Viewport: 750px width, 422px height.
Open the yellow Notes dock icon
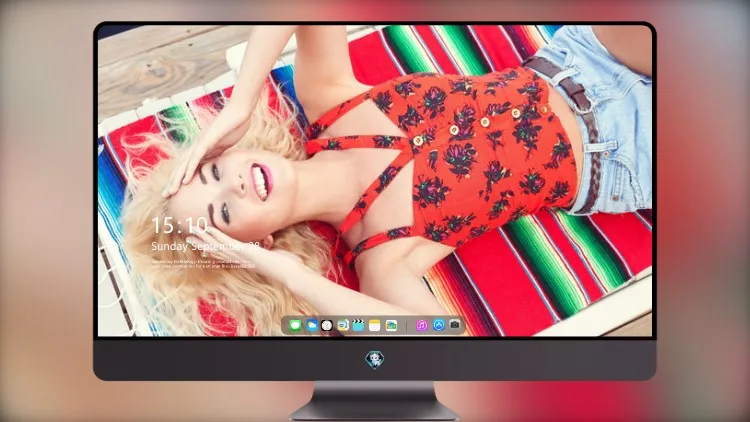[375, 326]
